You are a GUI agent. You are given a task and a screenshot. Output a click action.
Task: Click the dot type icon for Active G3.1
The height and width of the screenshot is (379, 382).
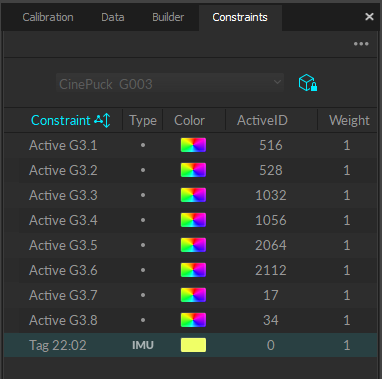pyautogui.click(x=143, y=145)
